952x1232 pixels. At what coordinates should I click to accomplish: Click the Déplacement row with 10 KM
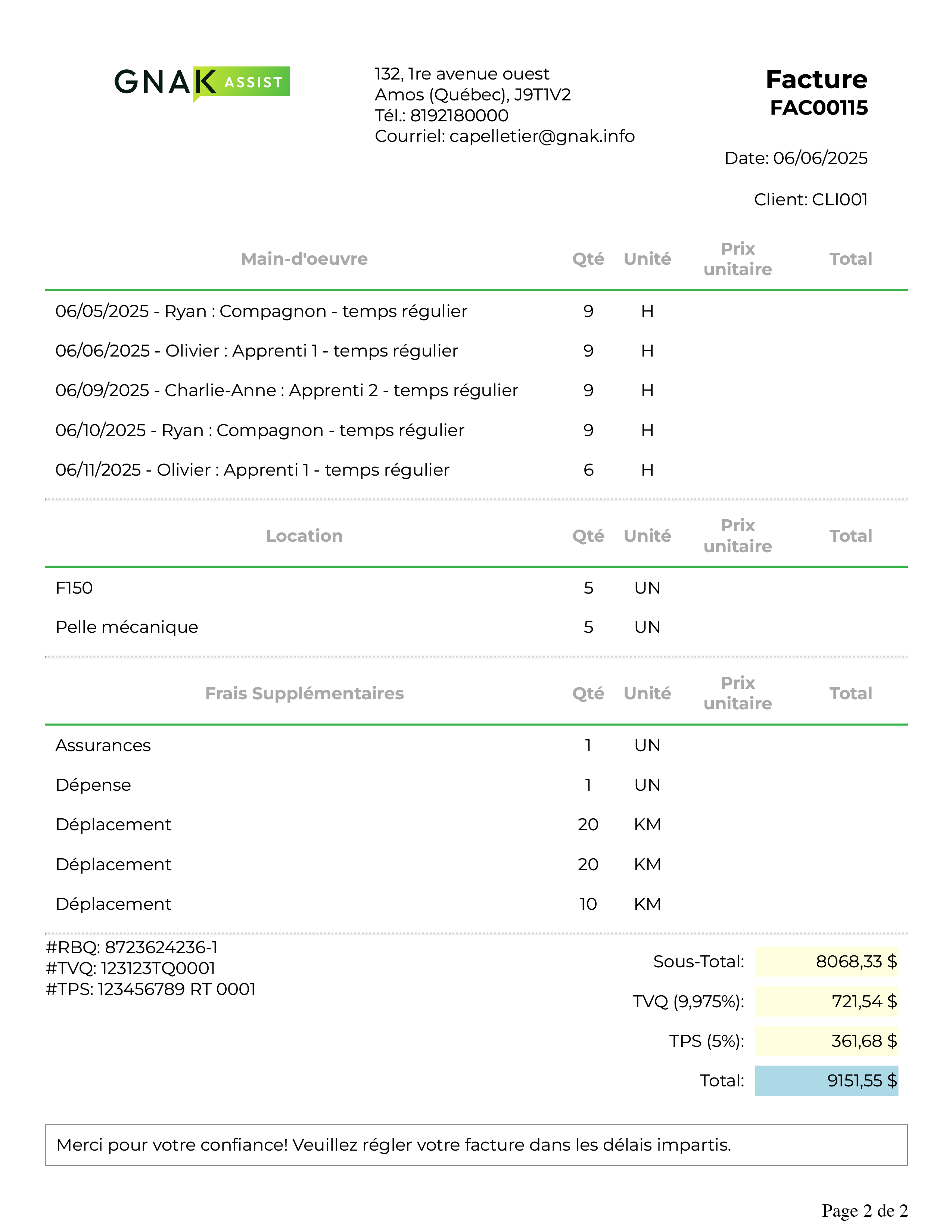coord(476,904)
